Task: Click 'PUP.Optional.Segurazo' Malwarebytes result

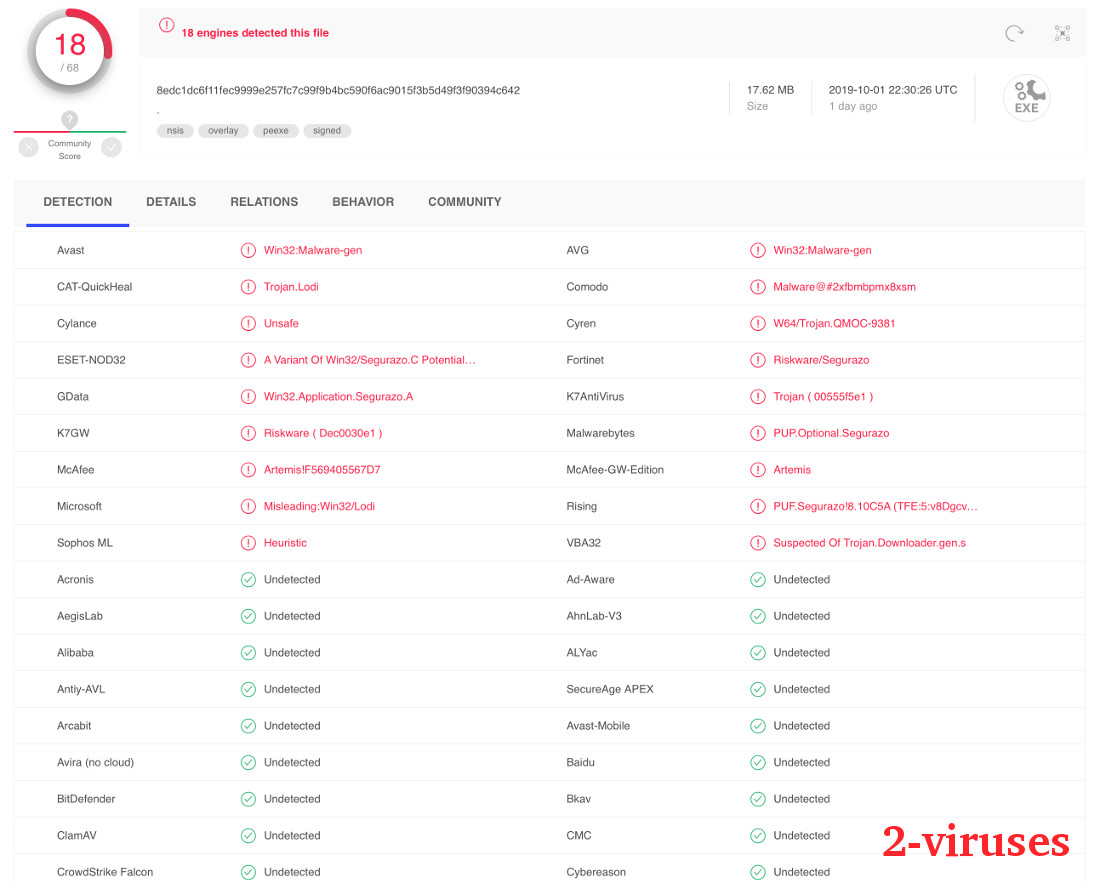Action: [x=831, y=433]
